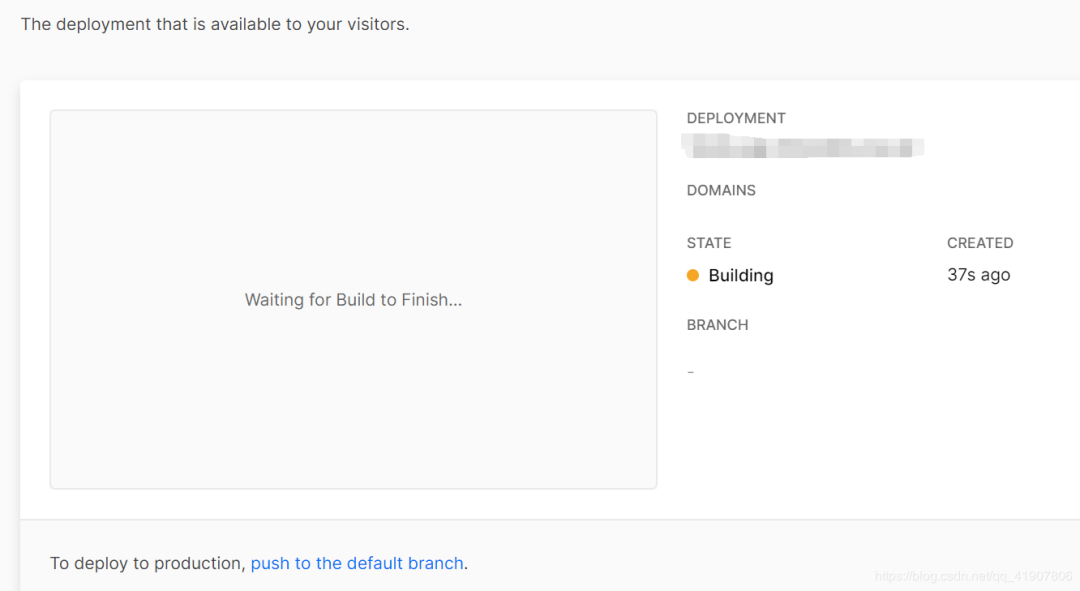
Task: Click the DOMAINS heading label
Action: (x=721, y=191)
